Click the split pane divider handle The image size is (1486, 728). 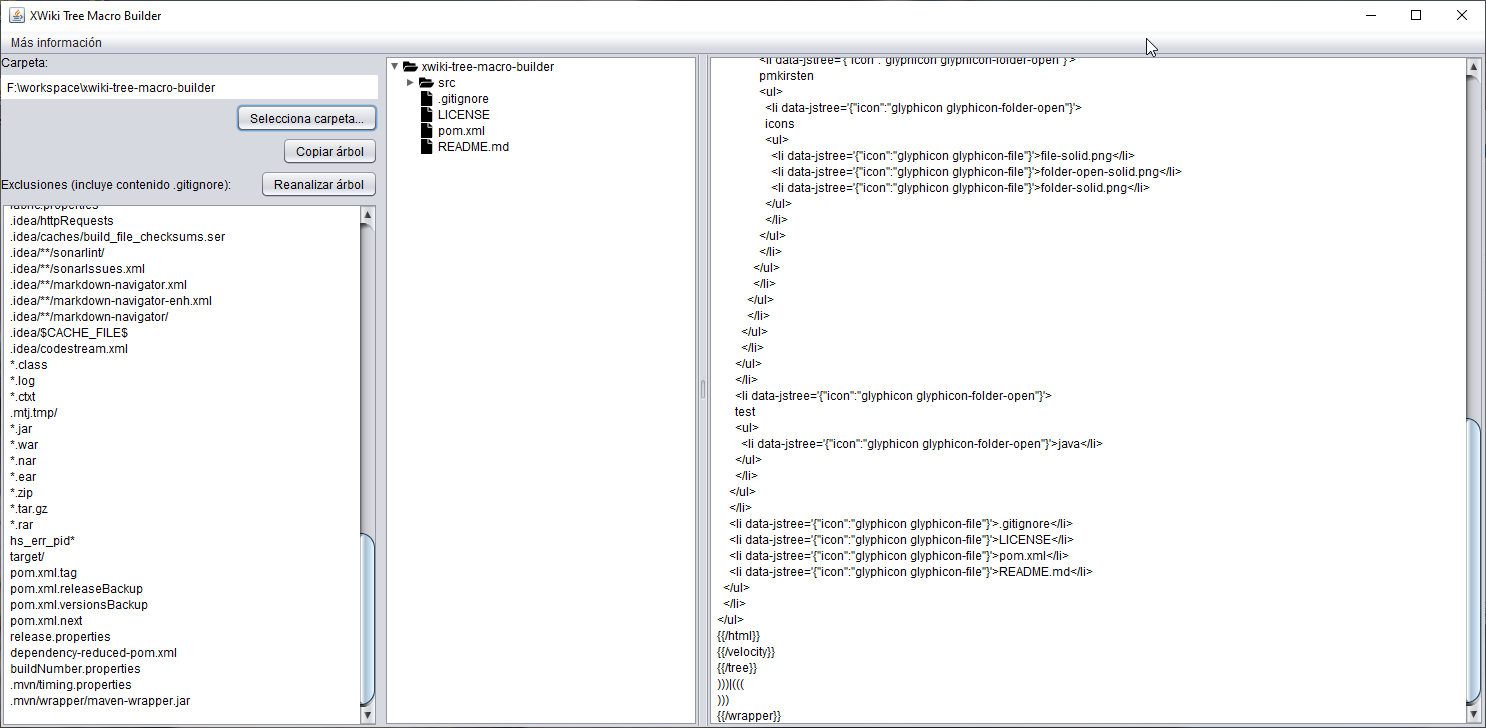[702, 388]
